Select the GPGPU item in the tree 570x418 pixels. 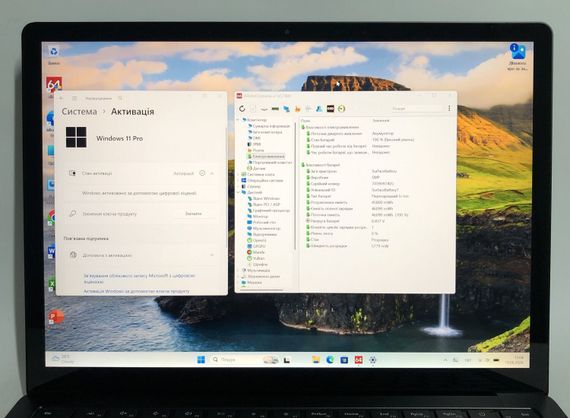pyautogui.click(x=260, y=246)
